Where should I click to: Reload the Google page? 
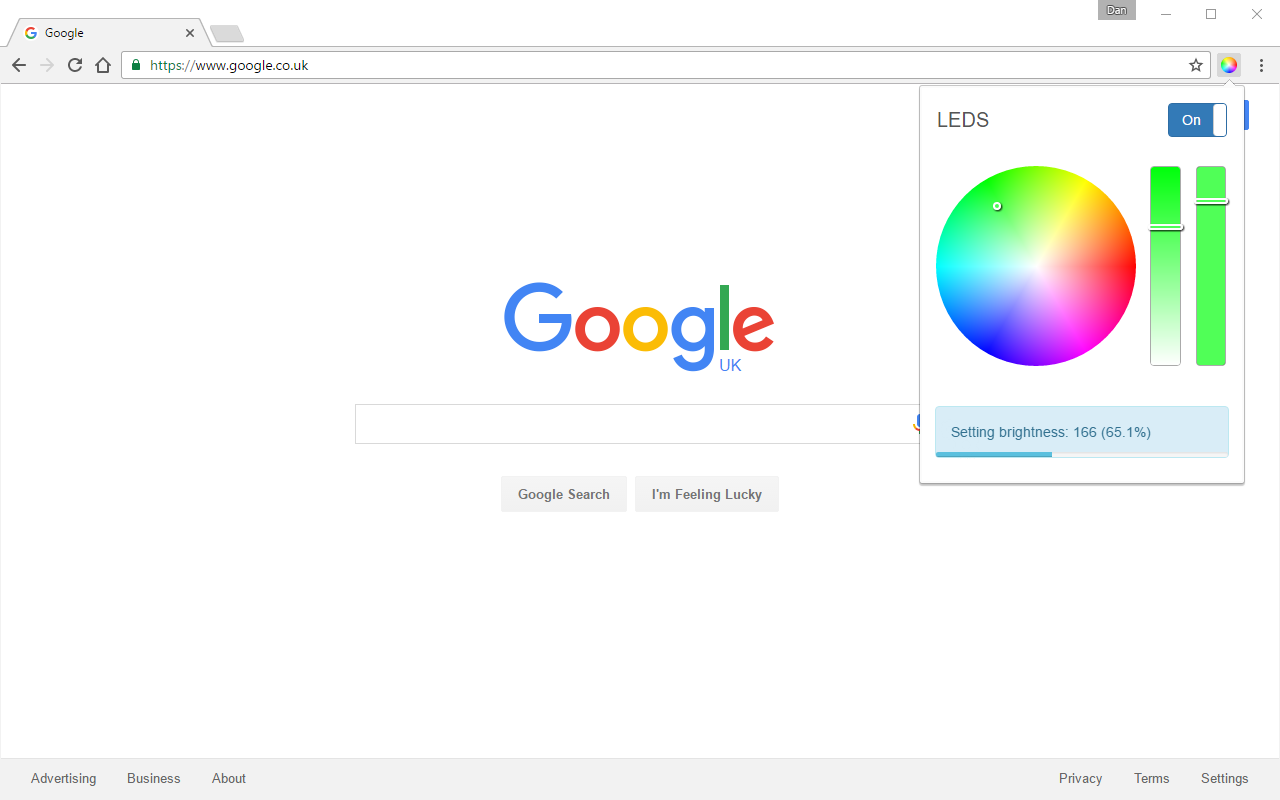coord(75,65)
